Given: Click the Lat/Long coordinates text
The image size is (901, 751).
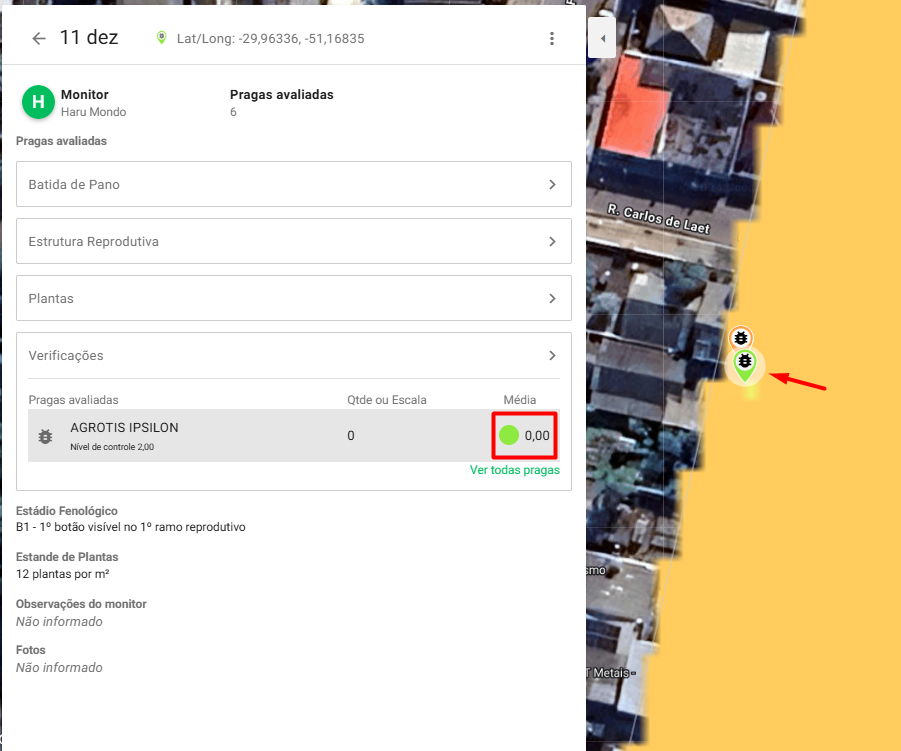Looking at the screenshot, I should [270, 39].
